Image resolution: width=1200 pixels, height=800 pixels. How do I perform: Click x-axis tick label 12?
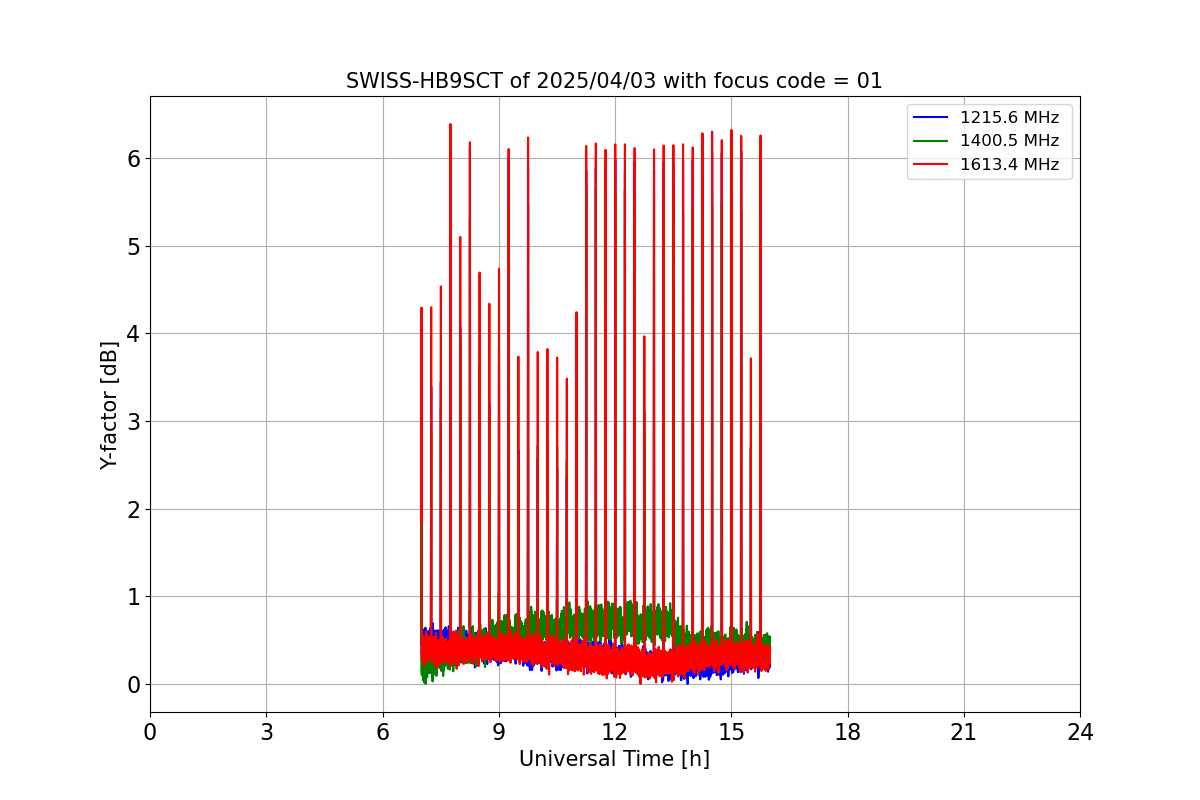point(615,732)
